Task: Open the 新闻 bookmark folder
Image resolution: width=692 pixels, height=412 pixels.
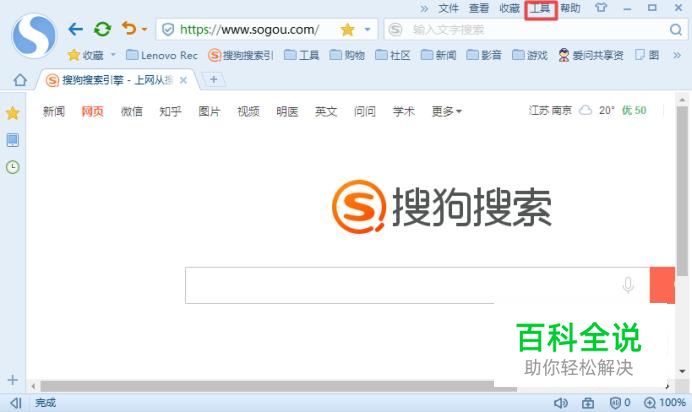Action: [438, 55]
